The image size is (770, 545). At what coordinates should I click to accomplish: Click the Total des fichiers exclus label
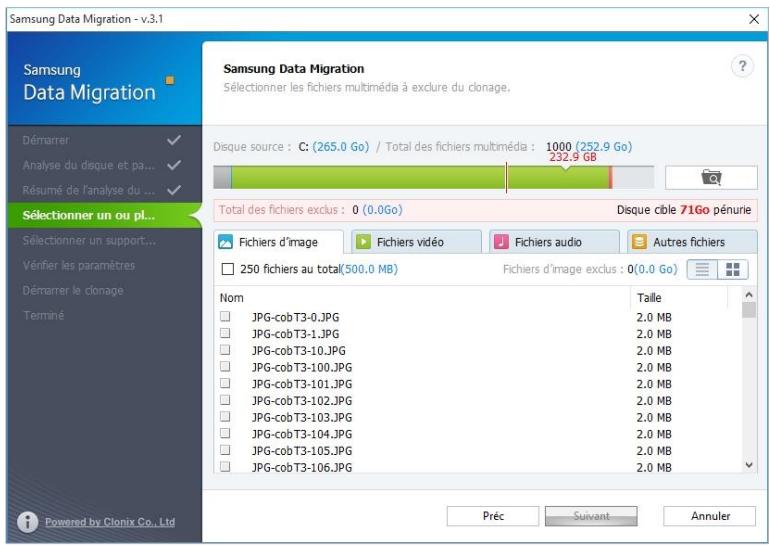point(282,210)
